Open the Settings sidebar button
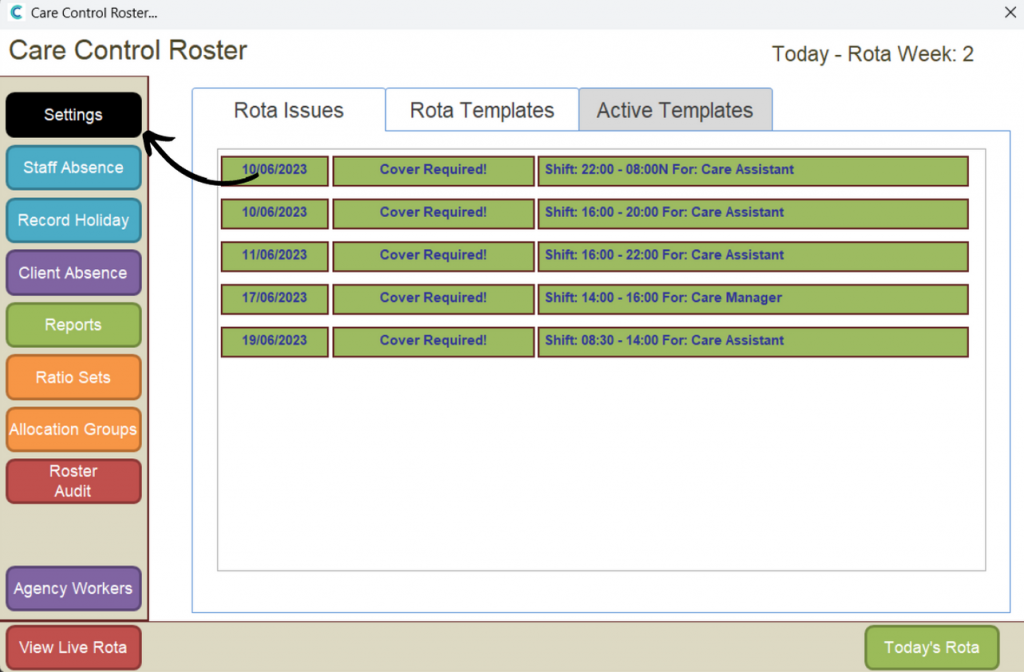1024x672 pixels. point(74,115)
